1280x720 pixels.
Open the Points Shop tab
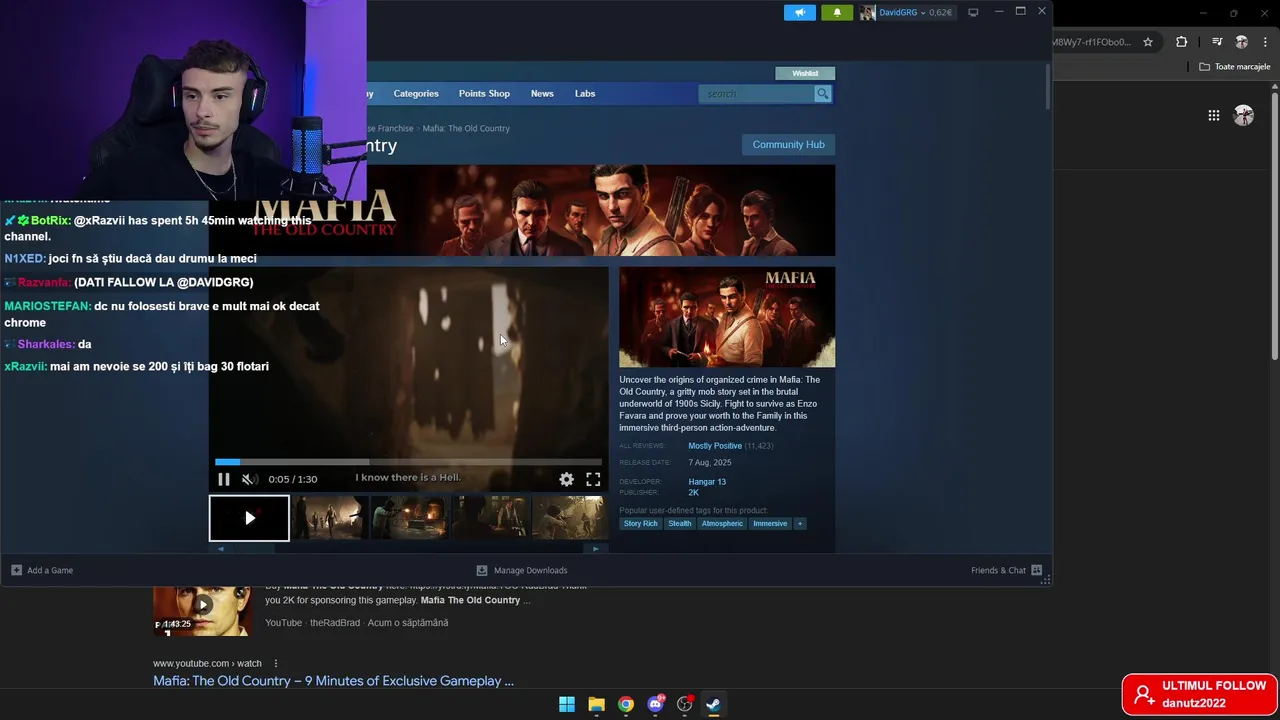pyautogui.click(x=484, y=93)
